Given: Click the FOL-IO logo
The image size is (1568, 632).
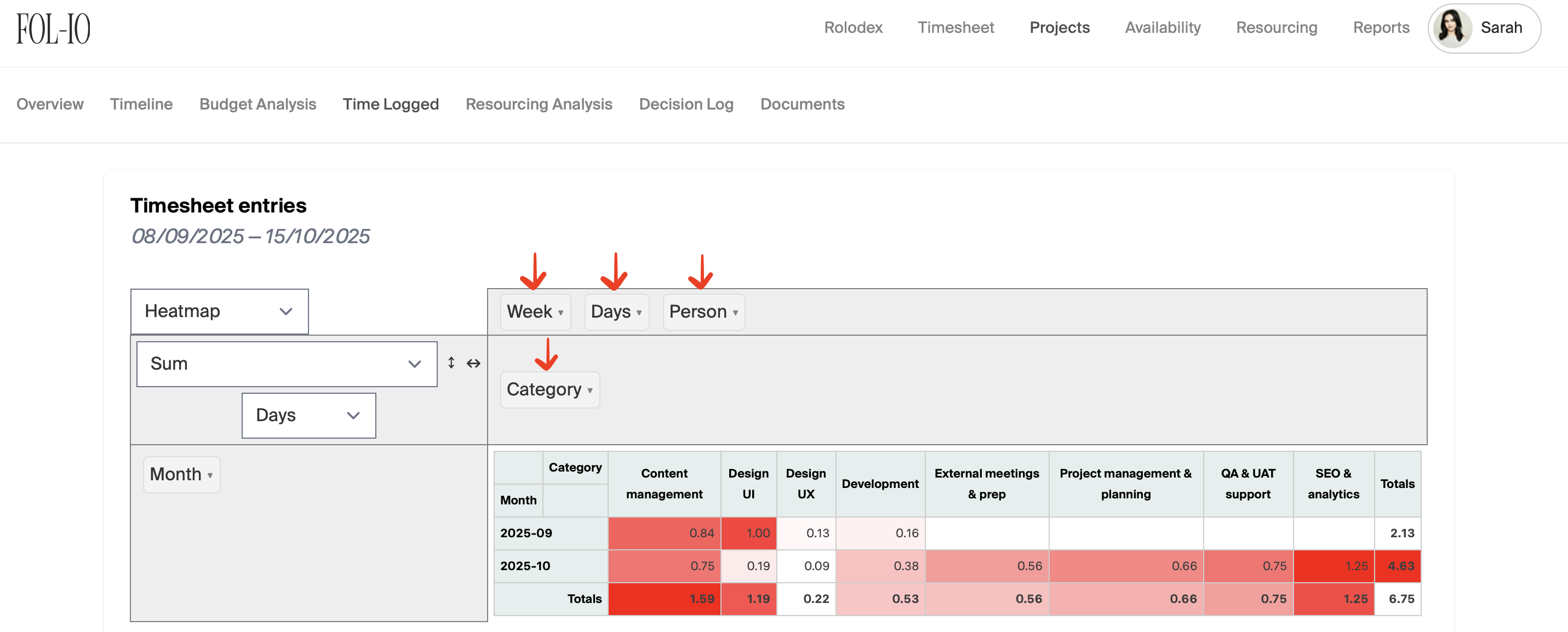Looking at the screenshot, I should (x=53, y=28).
